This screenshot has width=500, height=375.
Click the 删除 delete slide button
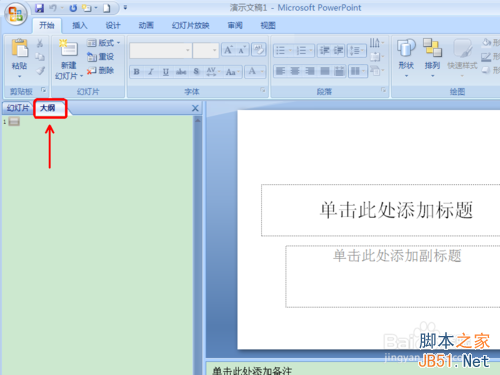coord(100,71)
